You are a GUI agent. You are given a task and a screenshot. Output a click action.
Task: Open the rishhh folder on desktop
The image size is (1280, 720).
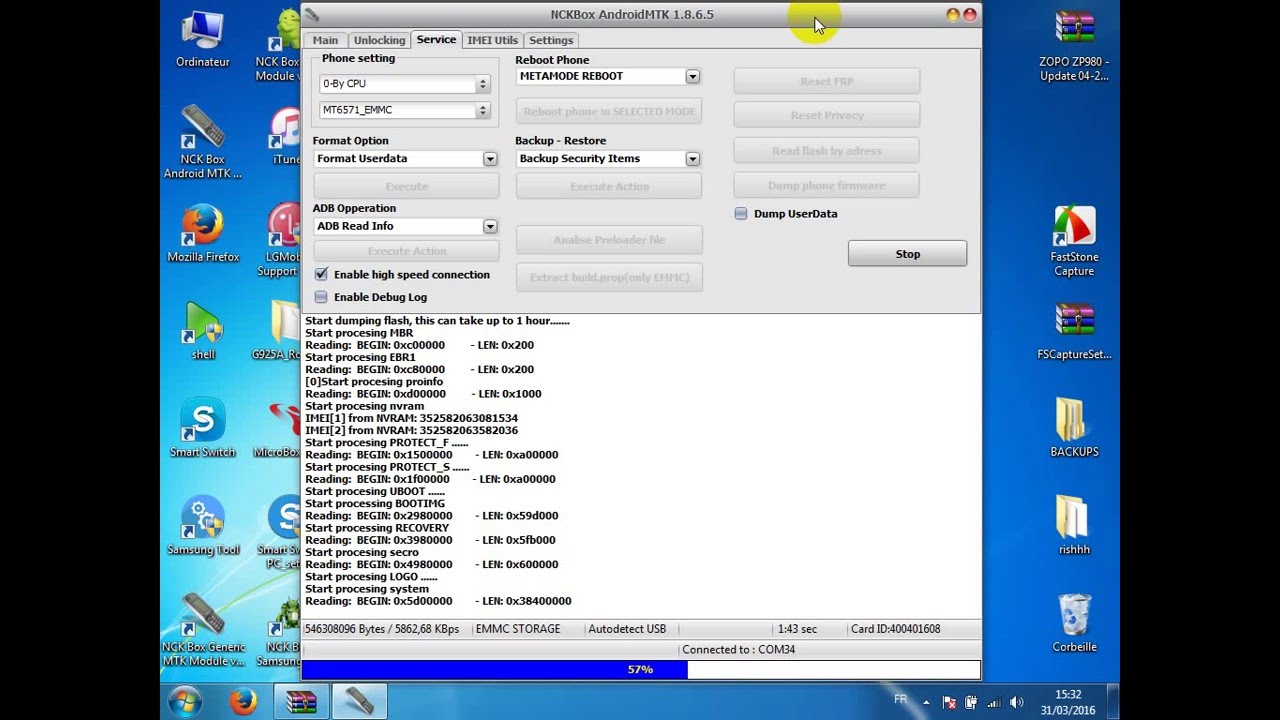1074,527
